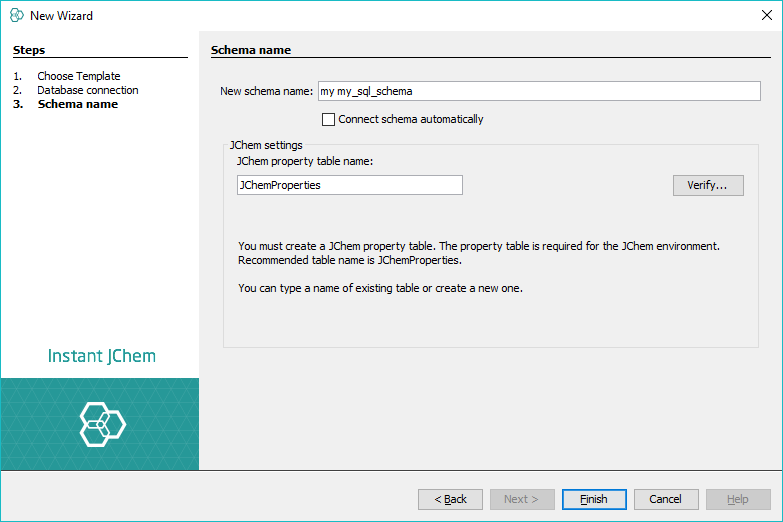Screen dimensions: 783x522
Task: Close the New Wizard dialog
Action: pyautogui.click(x=766, y=15)
